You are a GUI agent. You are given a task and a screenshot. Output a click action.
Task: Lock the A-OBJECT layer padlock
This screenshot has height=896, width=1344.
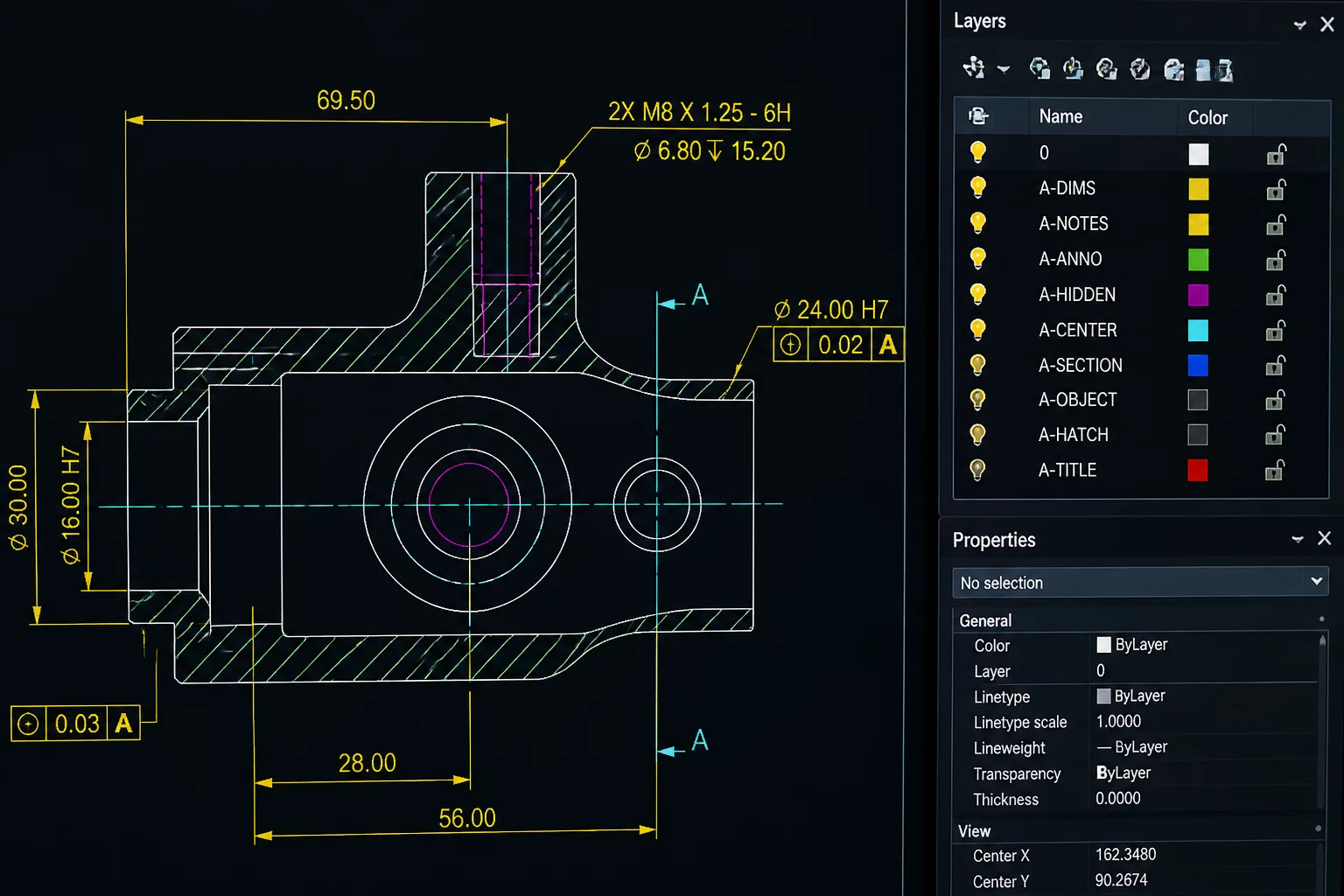pos(1276,400)
